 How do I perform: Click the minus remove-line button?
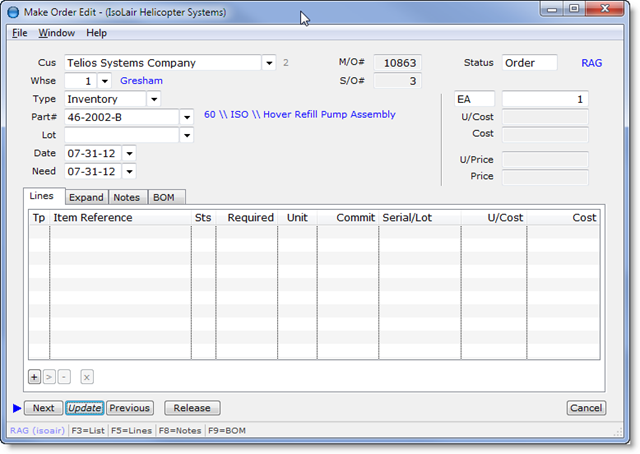(64, 377)
